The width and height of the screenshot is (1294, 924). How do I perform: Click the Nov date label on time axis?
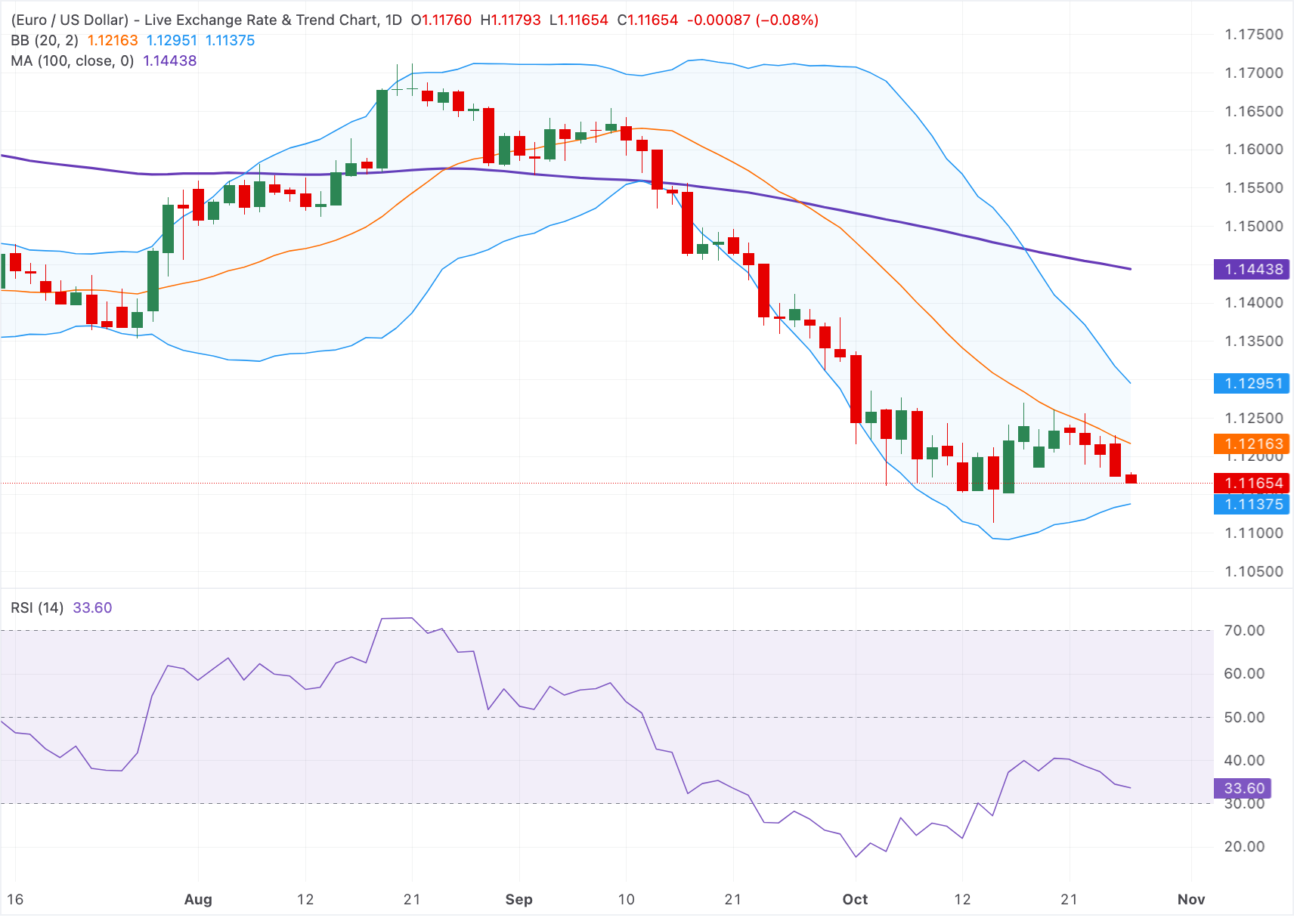click(x=1190, y=900)
